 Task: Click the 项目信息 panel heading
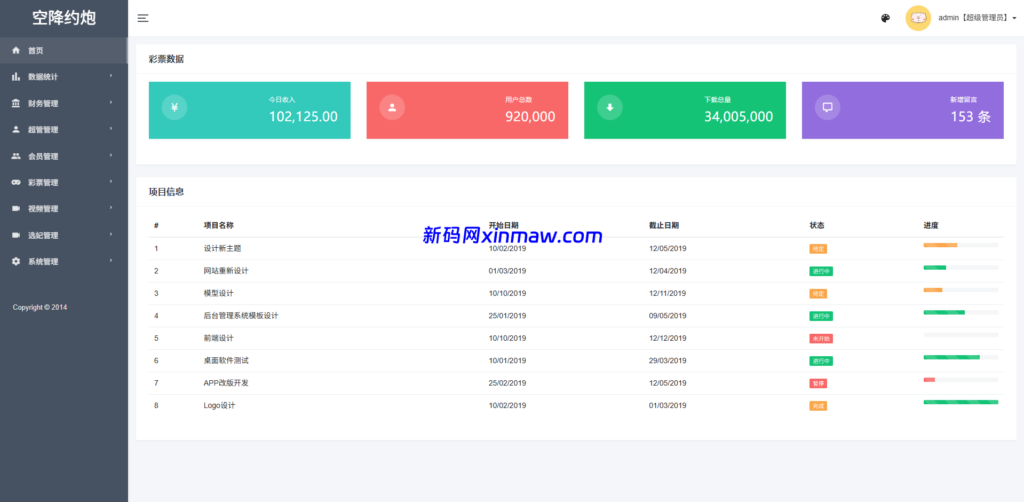tap(167, 192)
